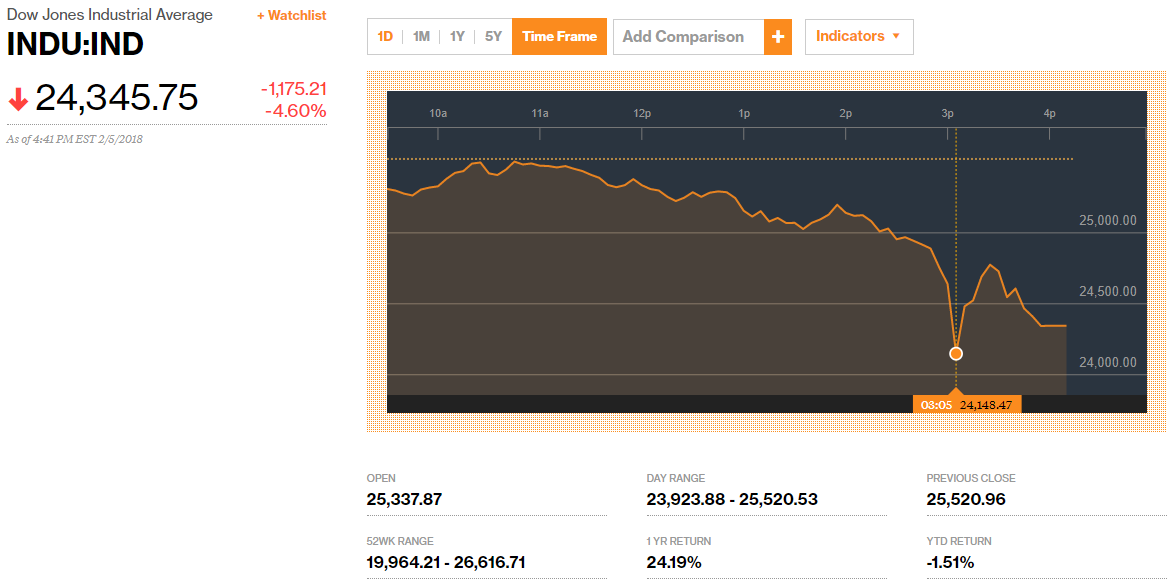
Task: Click the Dow Jones Industrial Average title
Action: click(109, 14)
